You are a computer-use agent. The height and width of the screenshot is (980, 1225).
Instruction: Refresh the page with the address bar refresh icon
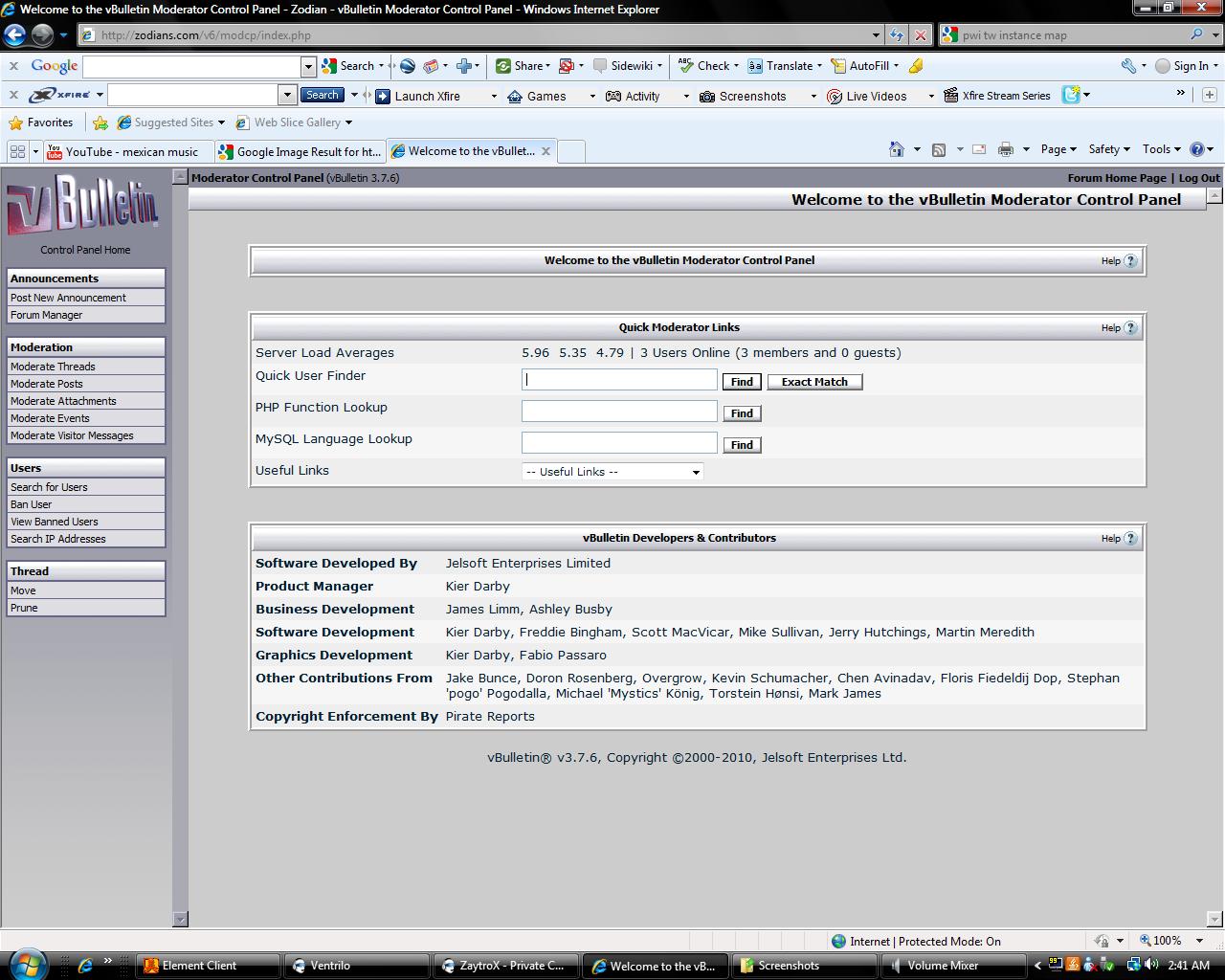[896, 35]
